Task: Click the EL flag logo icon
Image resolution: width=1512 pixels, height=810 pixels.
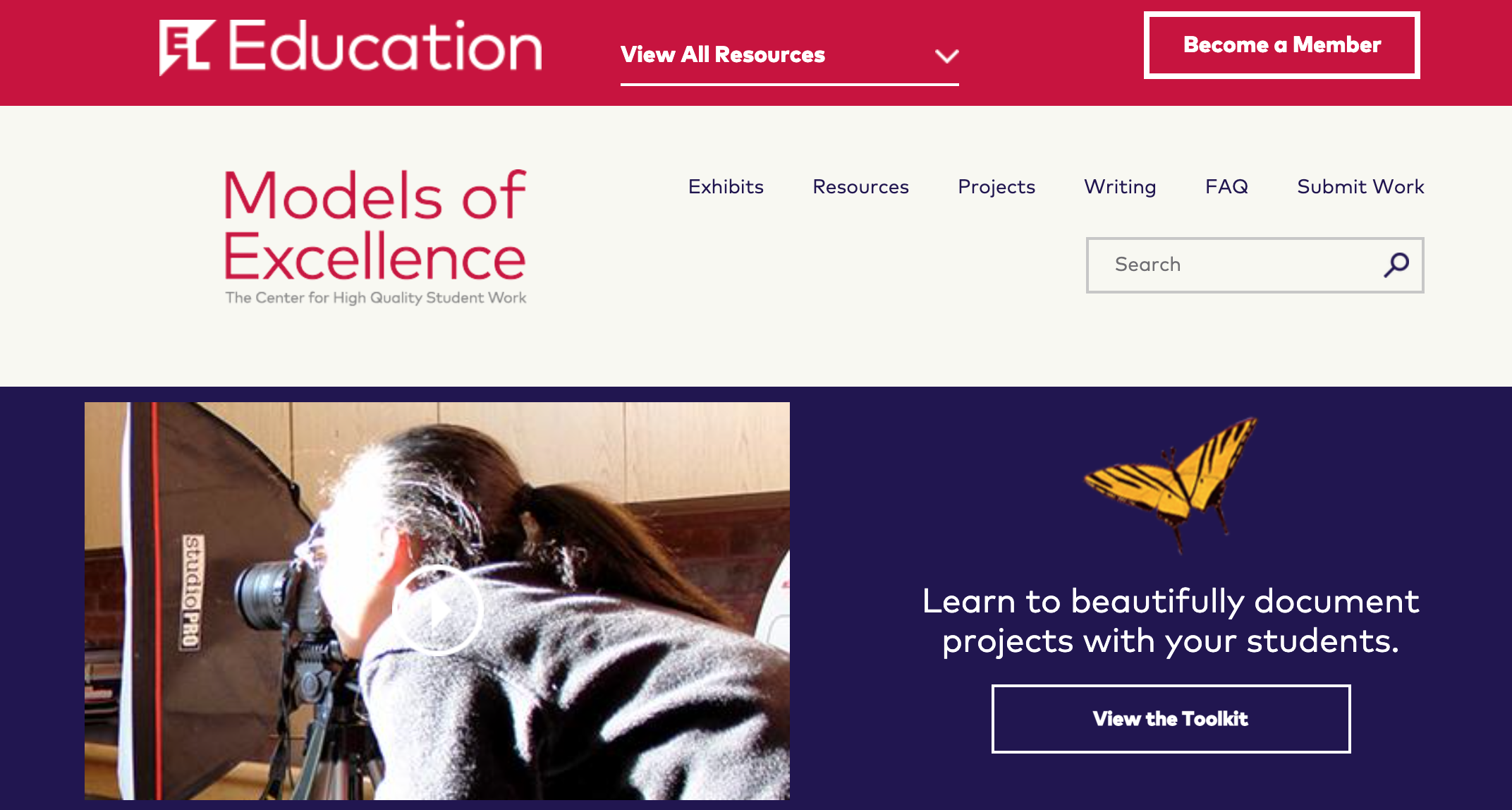Action: pos(186,47)
